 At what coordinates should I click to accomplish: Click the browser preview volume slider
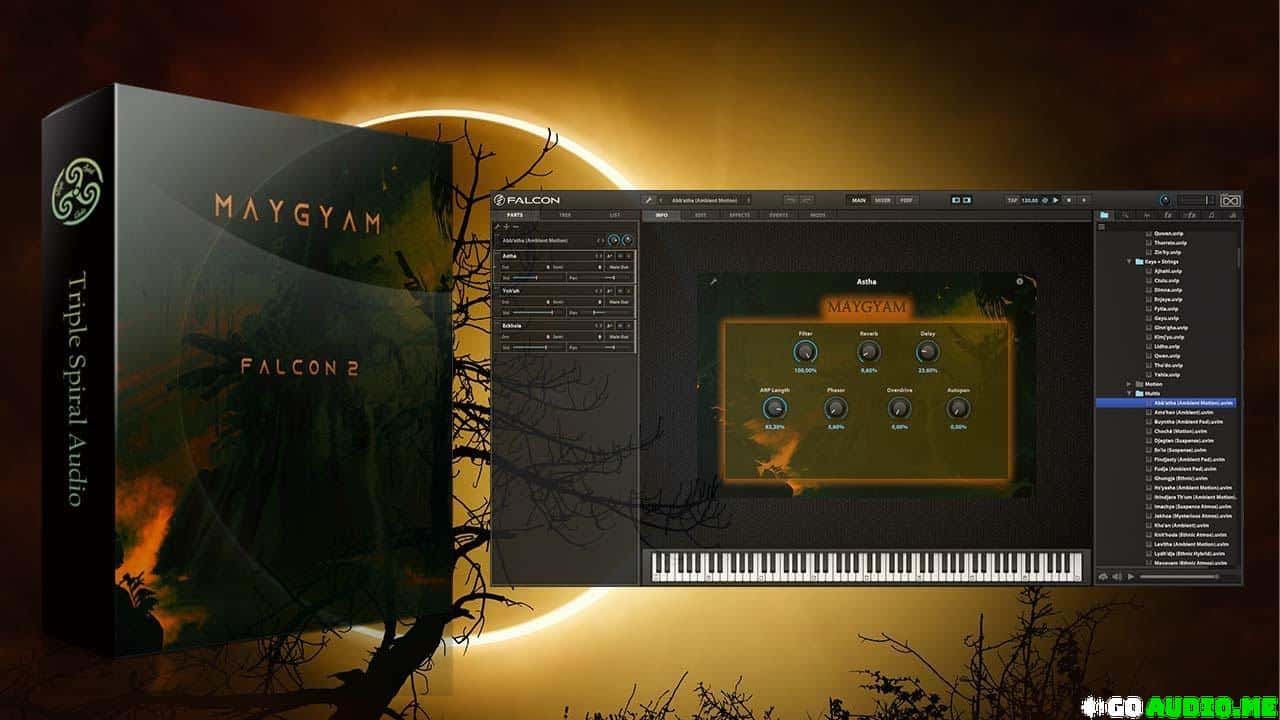coord(1180,576)
